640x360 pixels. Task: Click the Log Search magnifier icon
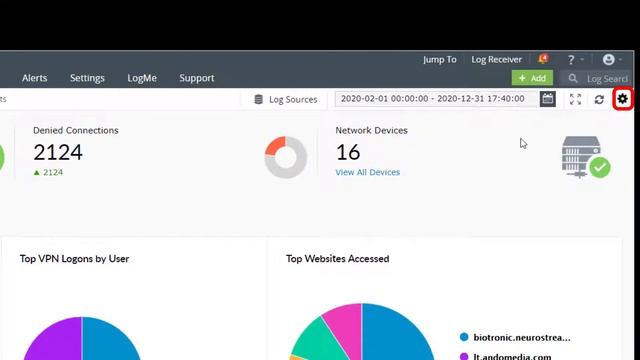[x=573, y=78]
